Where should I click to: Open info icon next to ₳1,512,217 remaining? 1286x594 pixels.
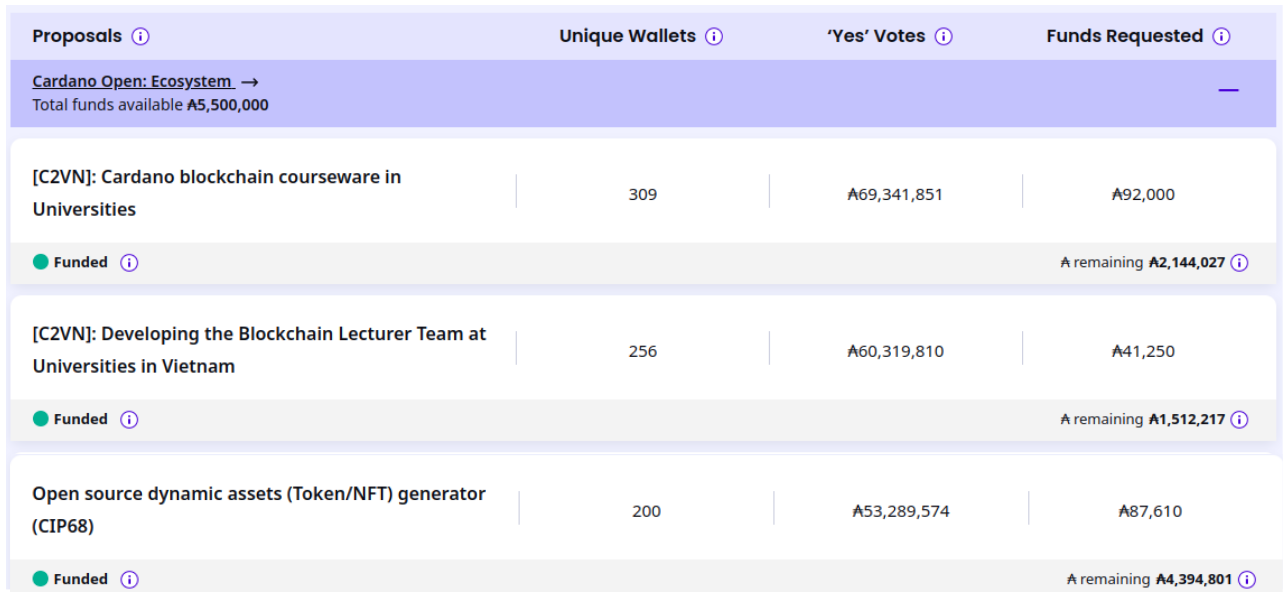pos(1239,420)
